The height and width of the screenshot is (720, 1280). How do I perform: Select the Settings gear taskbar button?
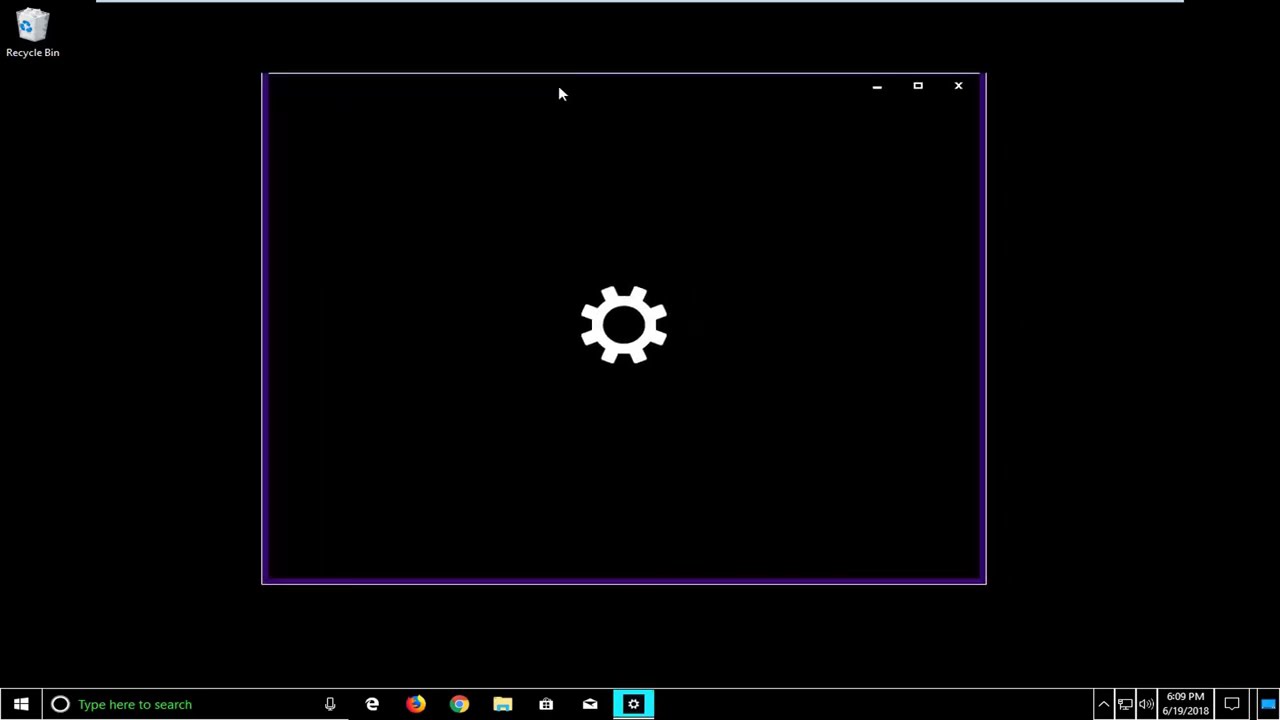tap(633, 704)
